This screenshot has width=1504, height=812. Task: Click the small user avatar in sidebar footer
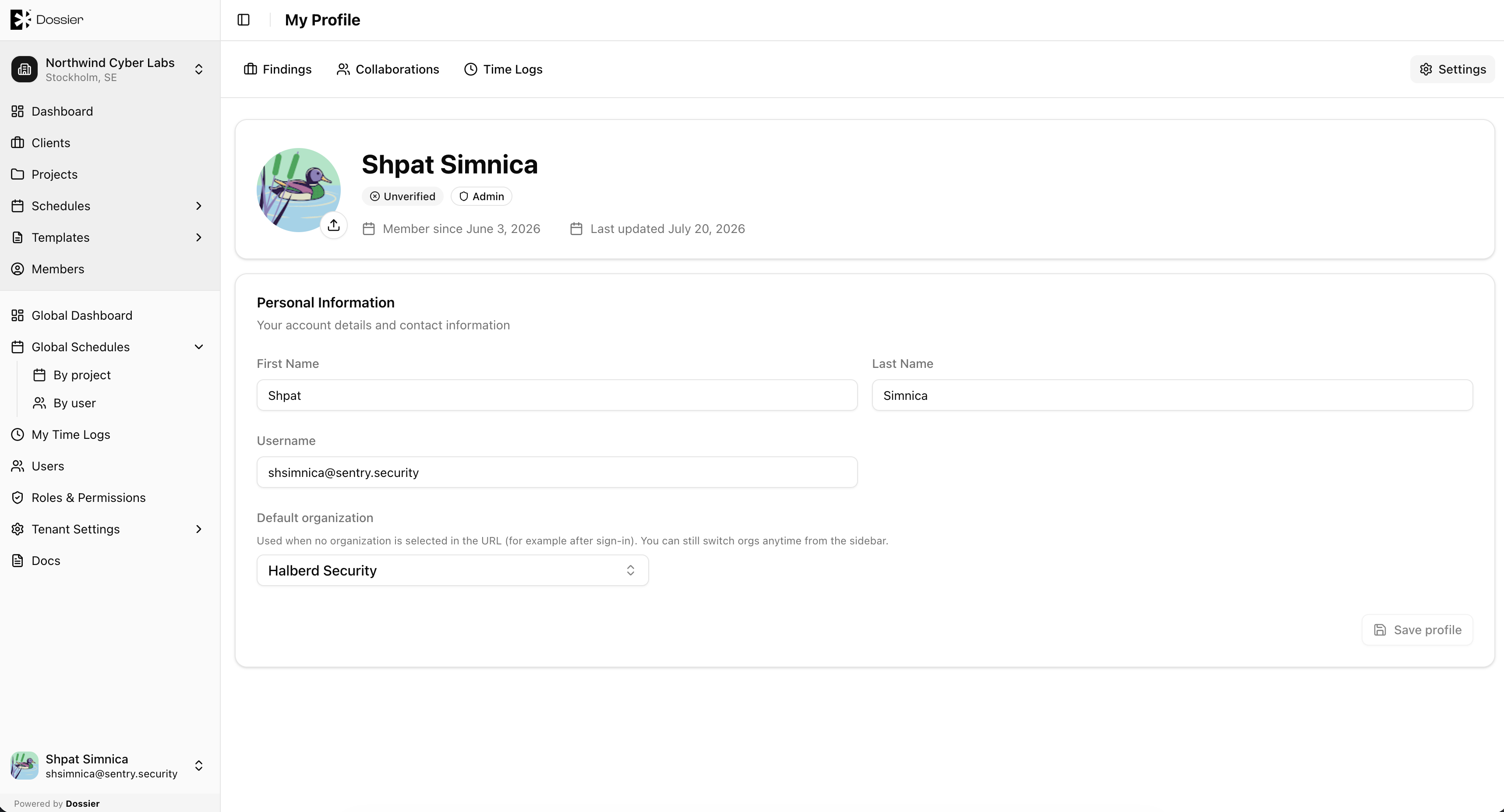point(25,765)
